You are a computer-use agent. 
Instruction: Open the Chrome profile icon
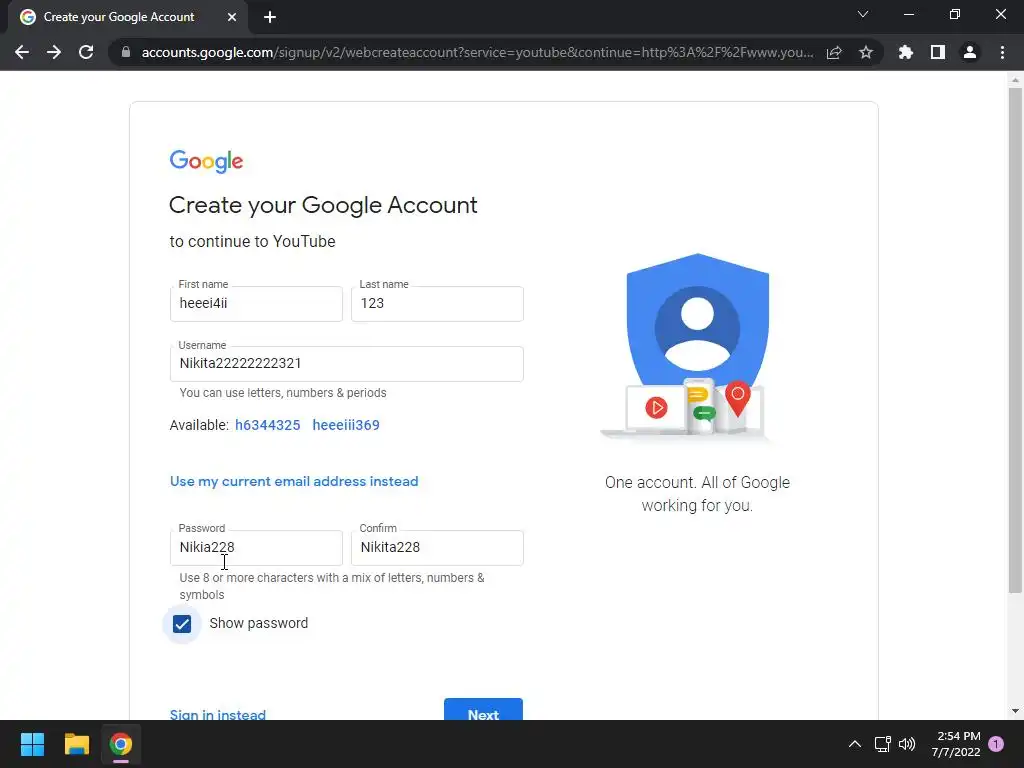tap(970, 52)
